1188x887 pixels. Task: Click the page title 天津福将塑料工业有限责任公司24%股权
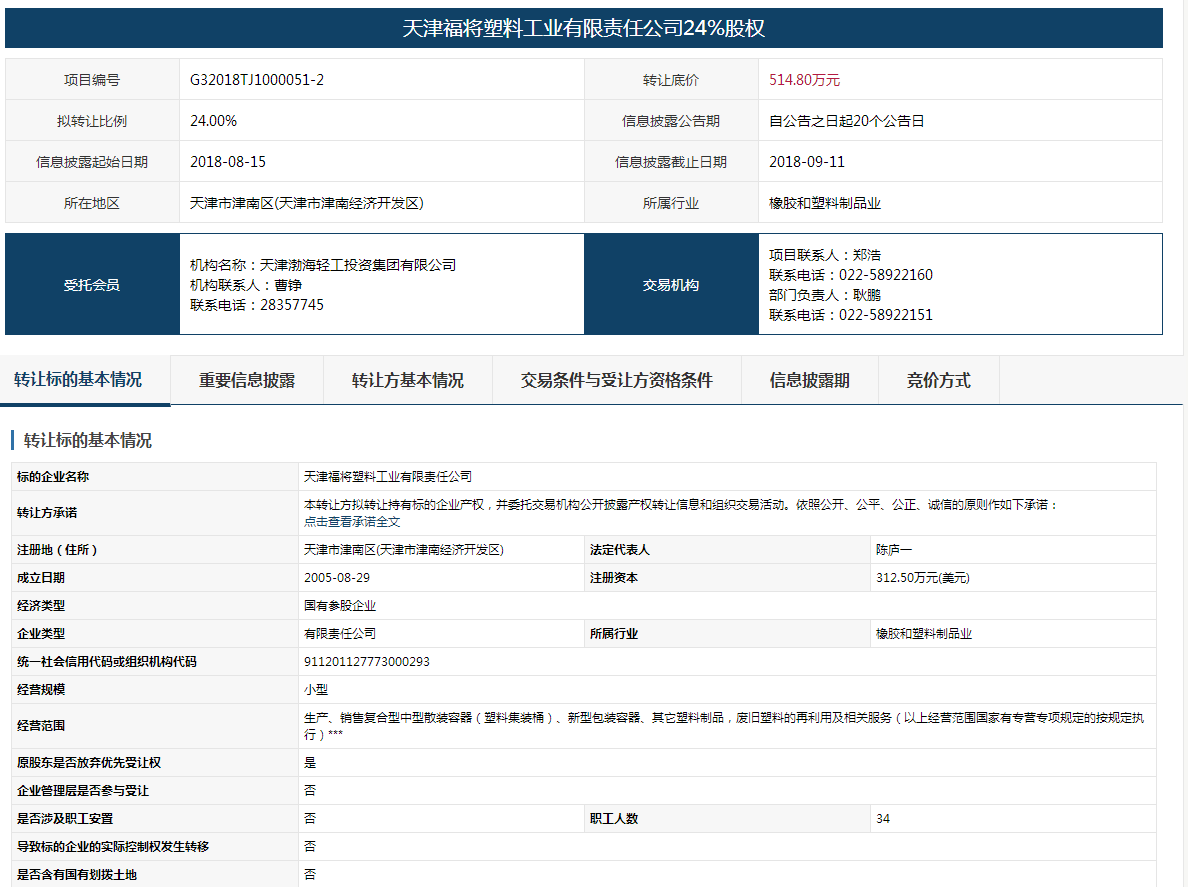[583, 28]
